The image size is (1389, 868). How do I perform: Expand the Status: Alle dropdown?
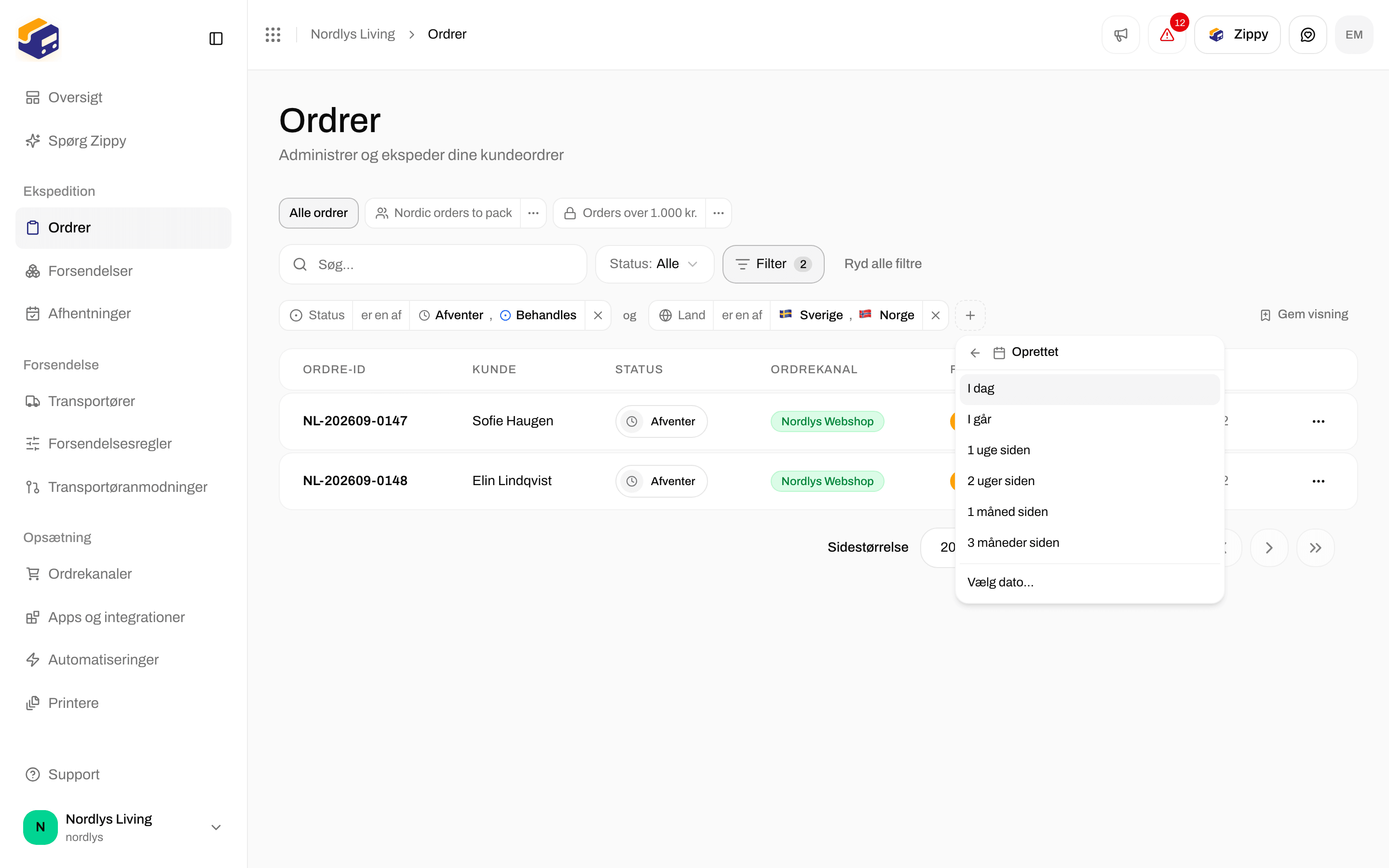click(654, 264)
